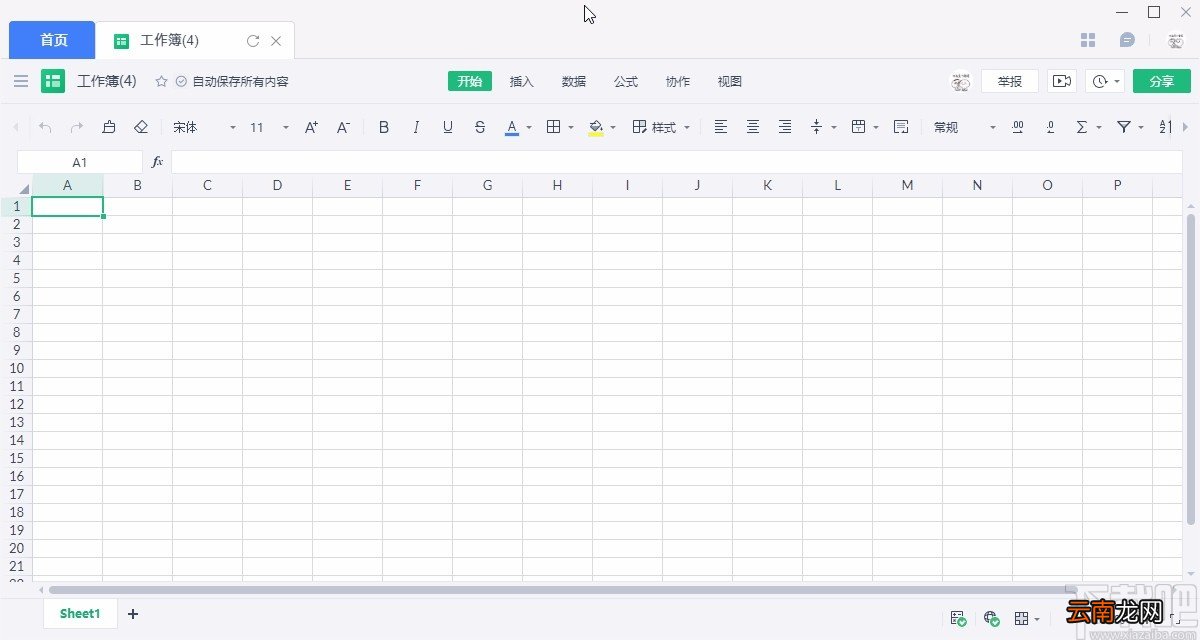Select the format painter icon
This screenshot has width=1200, height=640.
pos(109,127)
